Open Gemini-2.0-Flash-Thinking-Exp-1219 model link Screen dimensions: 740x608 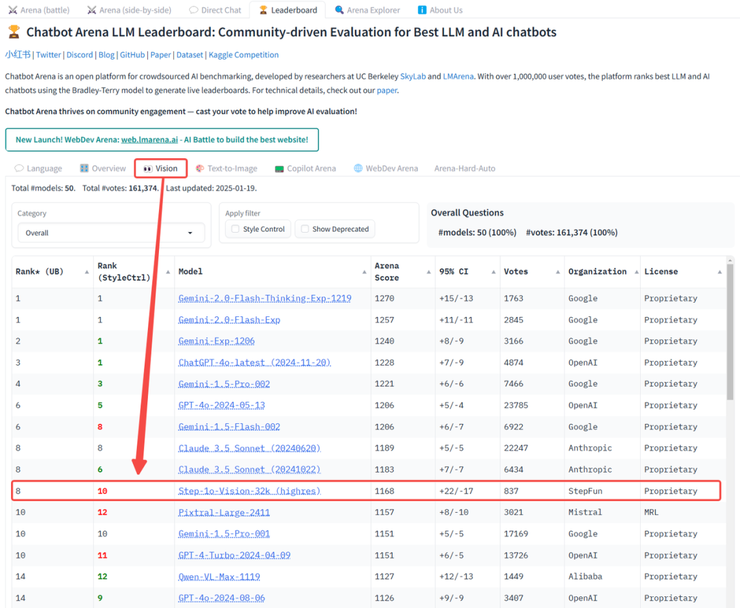point(264,298)
